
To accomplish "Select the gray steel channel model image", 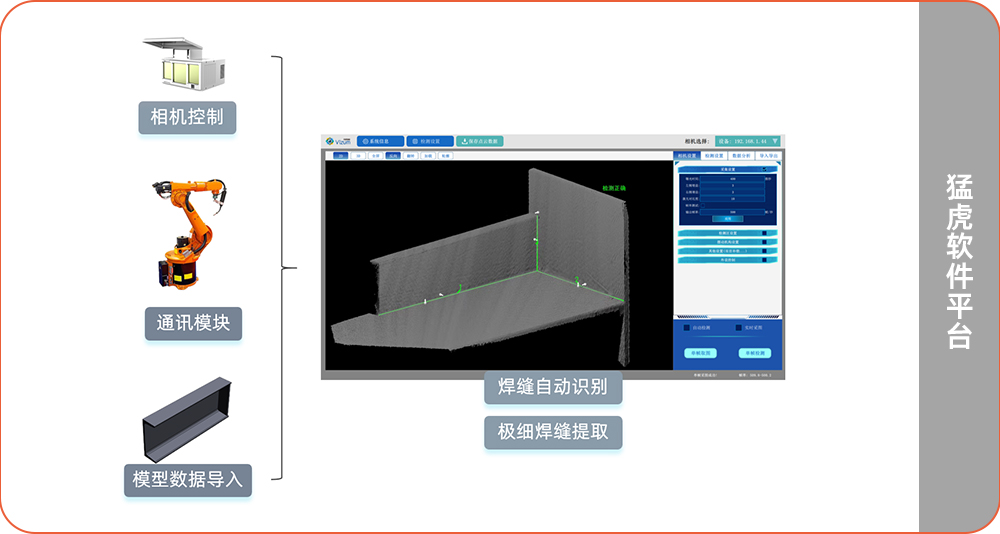I will [186, 419].
